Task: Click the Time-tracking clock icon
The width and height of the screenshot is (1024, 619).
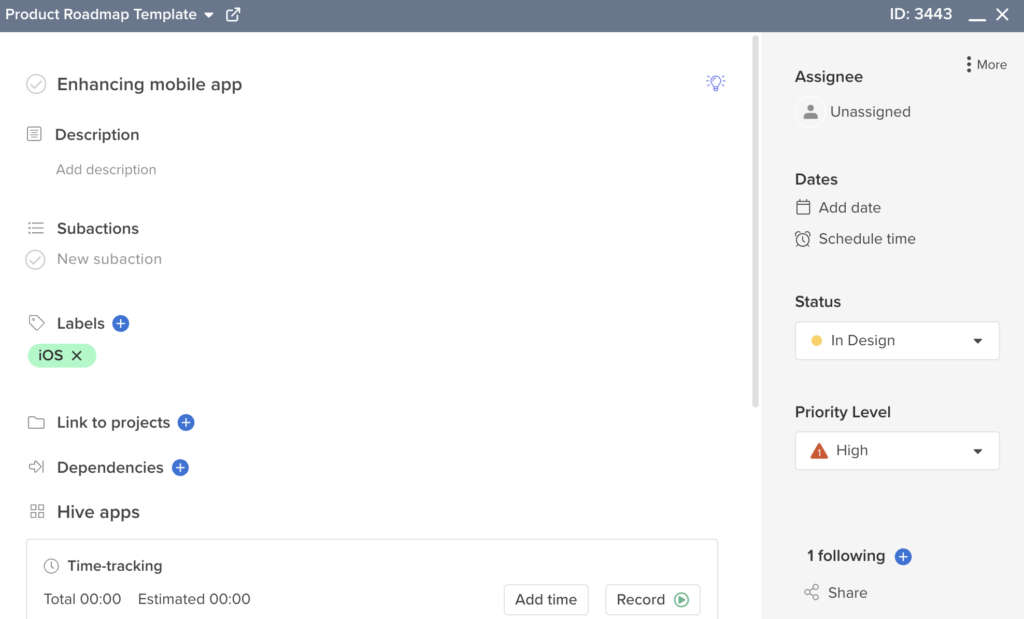Action: pyautogui.click(x=51, y=566)
